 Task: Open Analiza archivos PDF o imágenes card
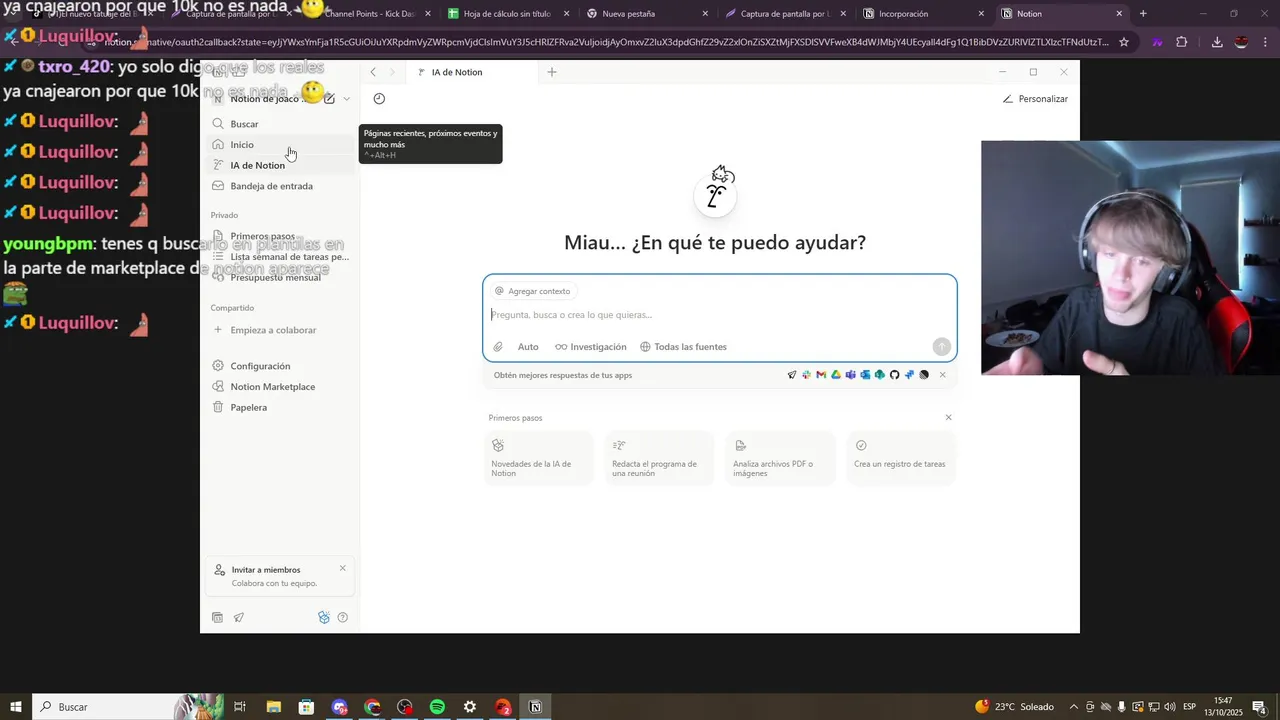pos(780,458)
